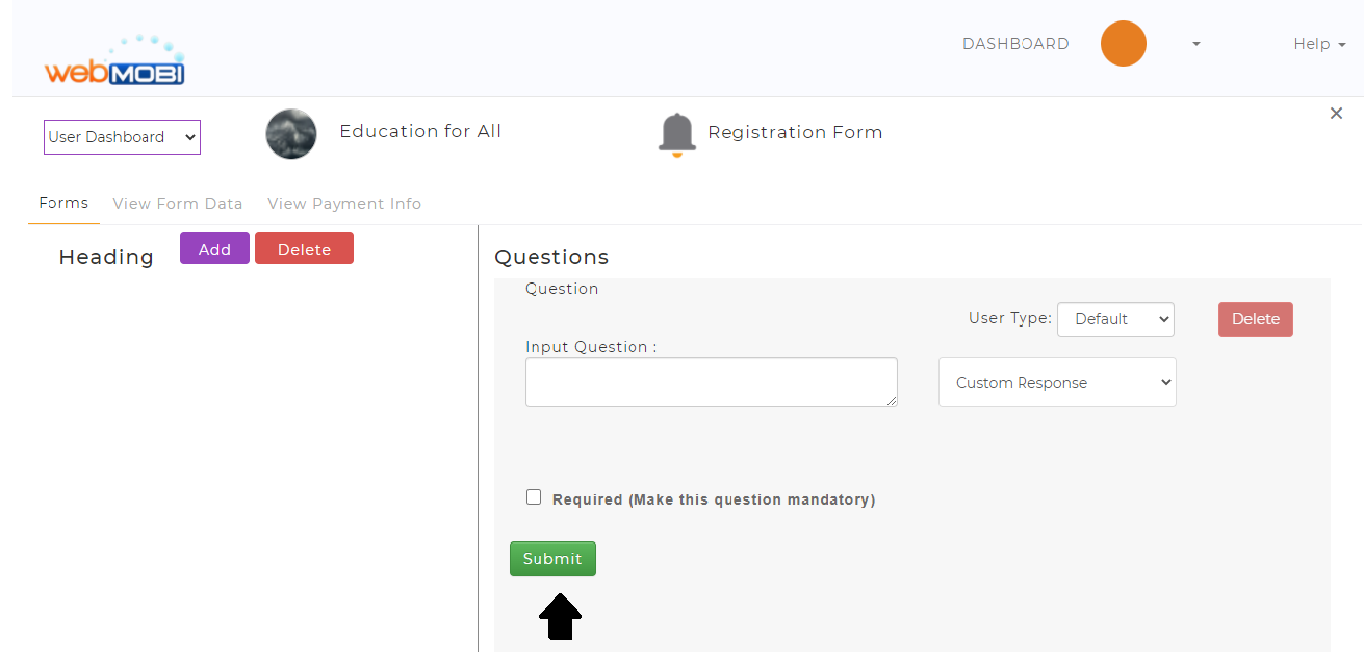The width and height of the screenshot is (1364, 652).
Task: Click the Education for All round thumbnail
Action: pos(291,134)
